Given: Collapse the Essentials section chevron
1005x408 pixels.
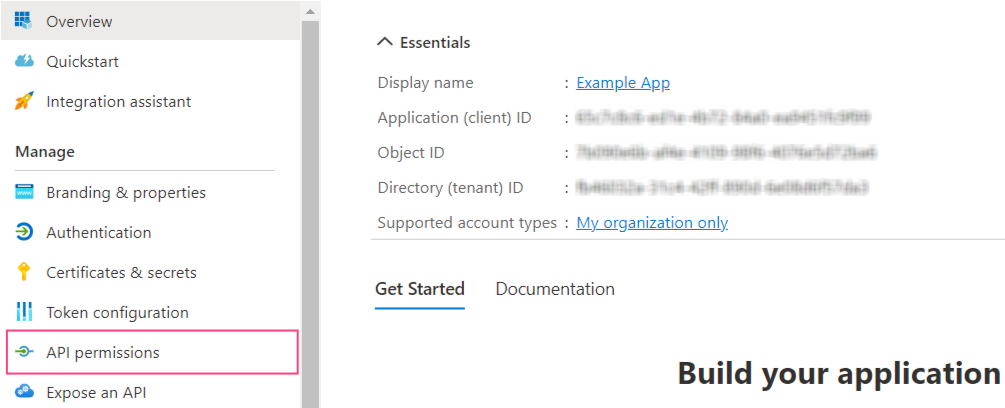Looking at the screenshot, I should (385, 42).
